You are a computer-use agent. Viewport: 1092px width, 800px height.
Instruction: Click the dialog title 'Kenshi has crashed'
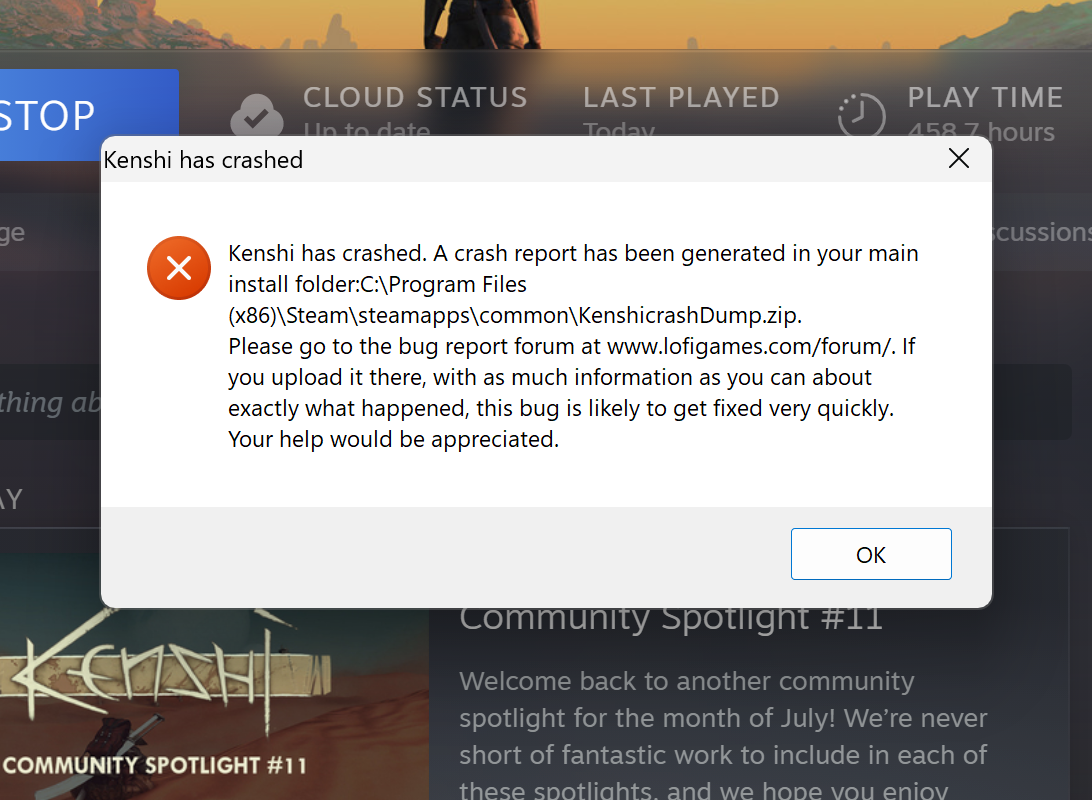[x=203, y=160]
